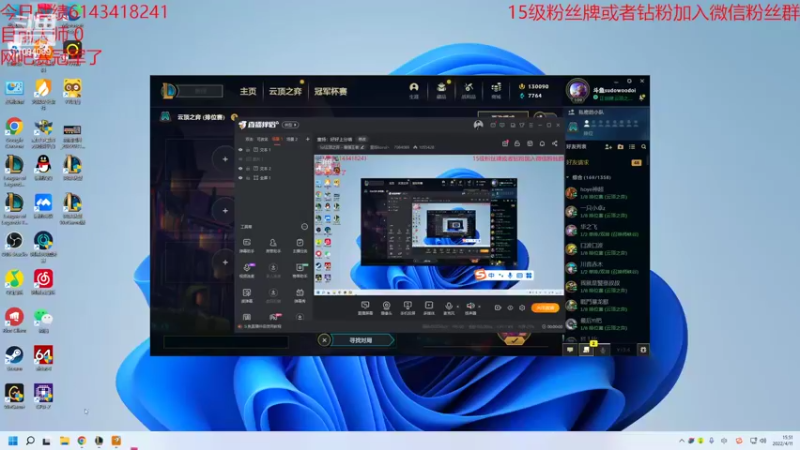Toggle visibility eye of first source 文本1
800x450 pixels.
click(241, 150)
